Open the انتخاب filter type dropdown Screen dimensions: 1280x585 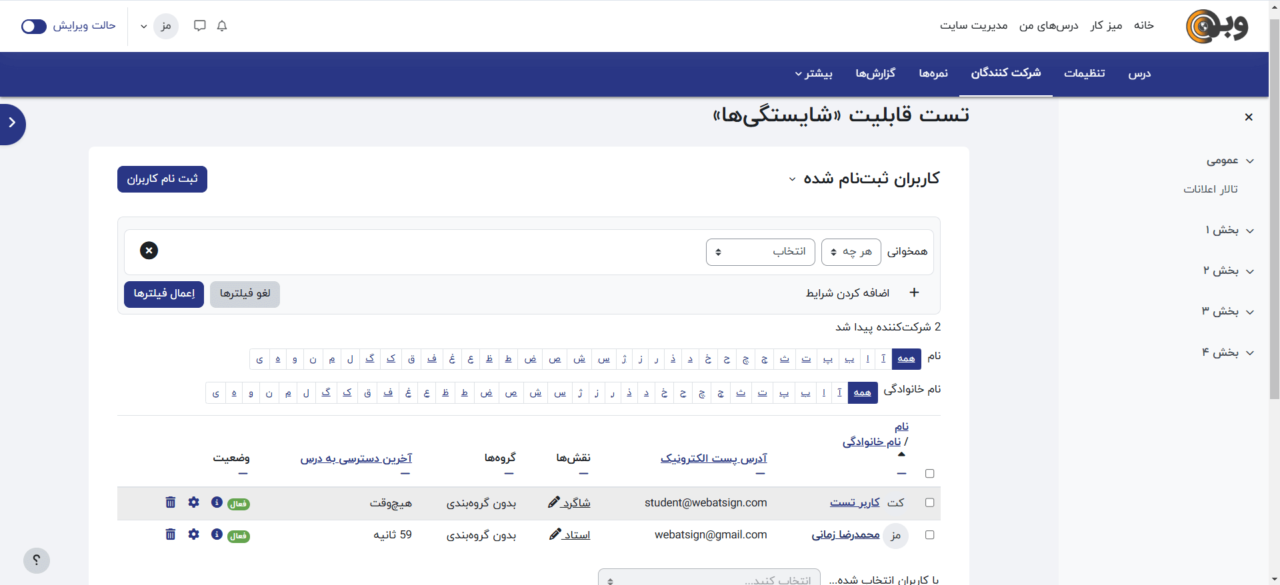[761, 252]
